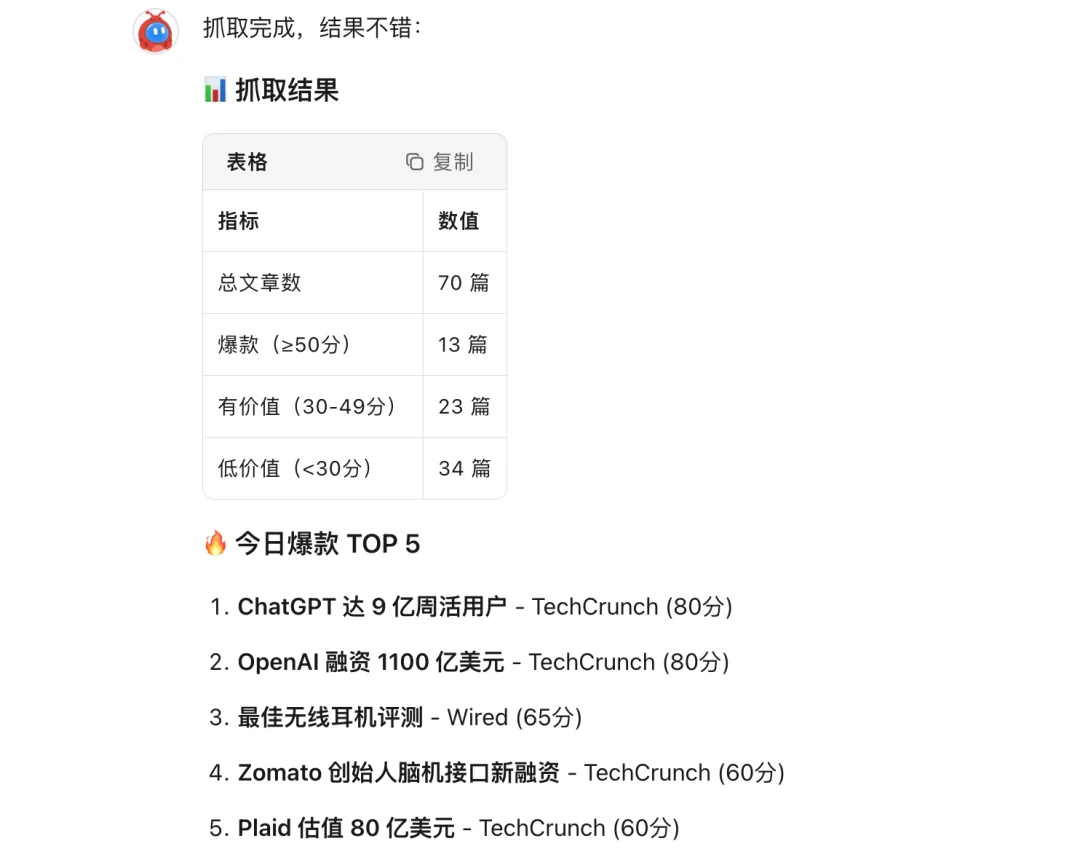This screenshot has height=849, width=1080.
Task: Click the 总文章数 table row
Action: pyautogui.click(x=259, y=282)
